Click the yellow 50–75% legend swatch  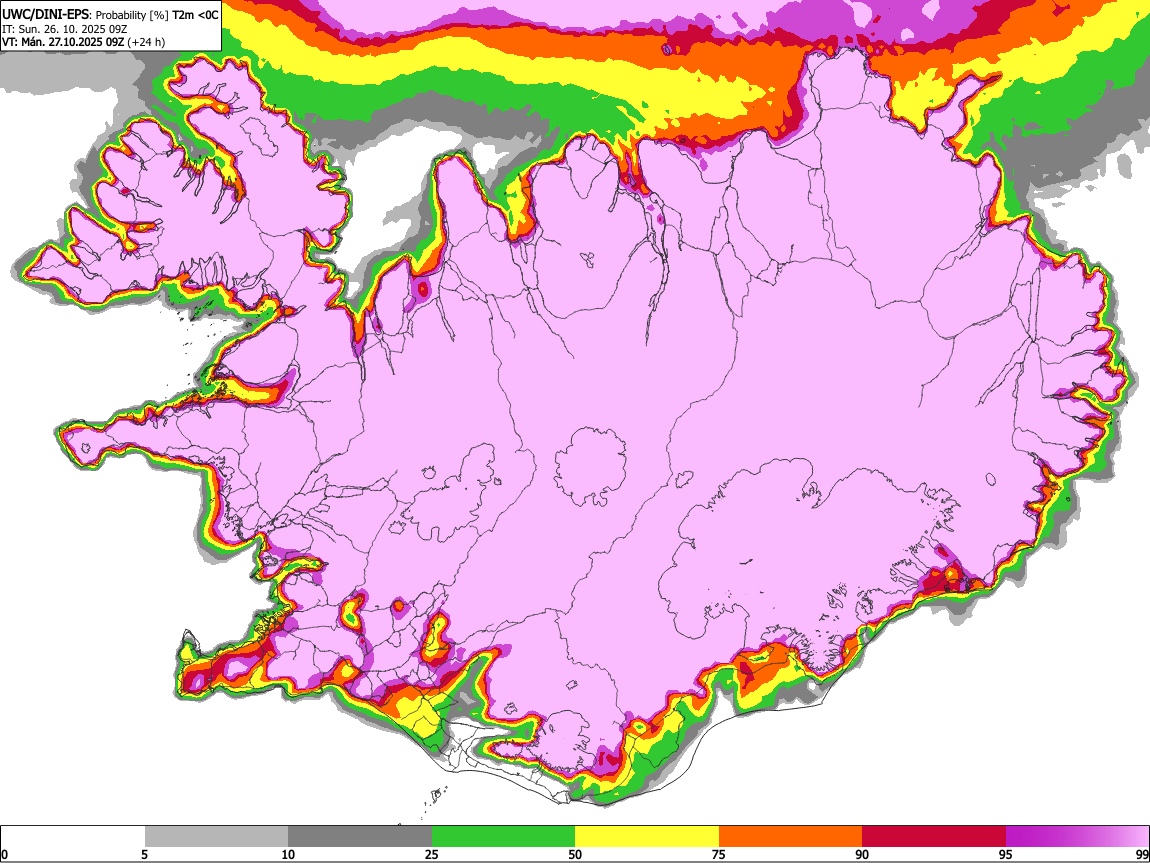647,836
